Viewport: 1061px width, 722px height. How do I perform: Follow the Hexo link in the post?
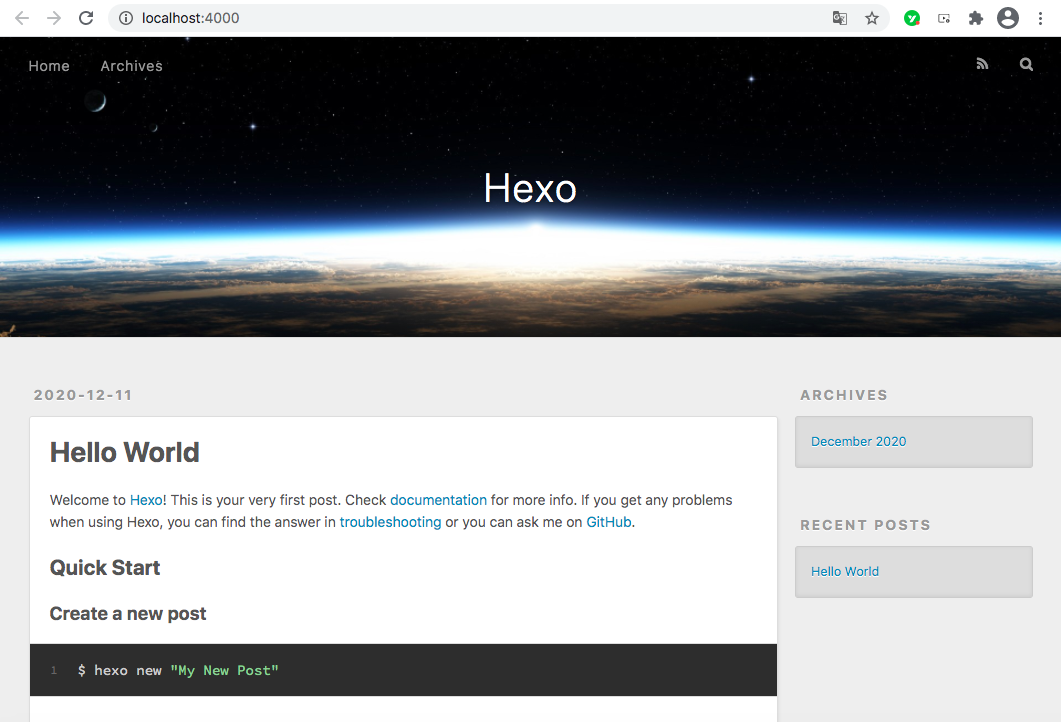point(146,500)
